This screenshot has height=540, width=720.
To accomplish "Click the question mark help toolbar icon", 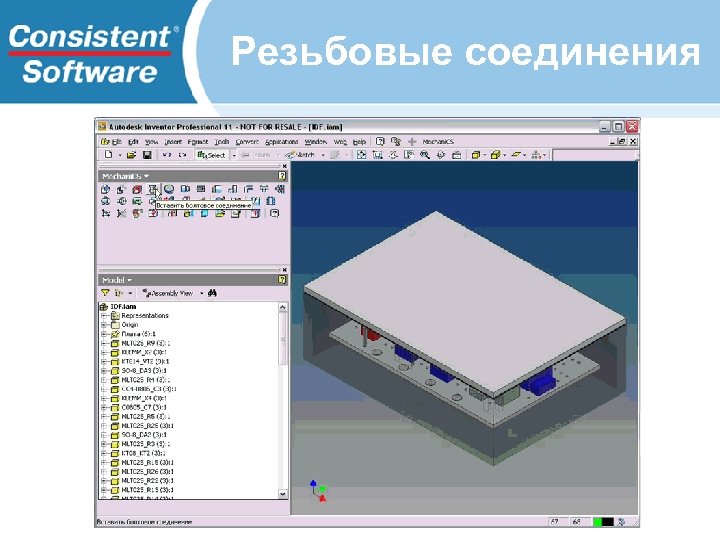I will point(380,141).
